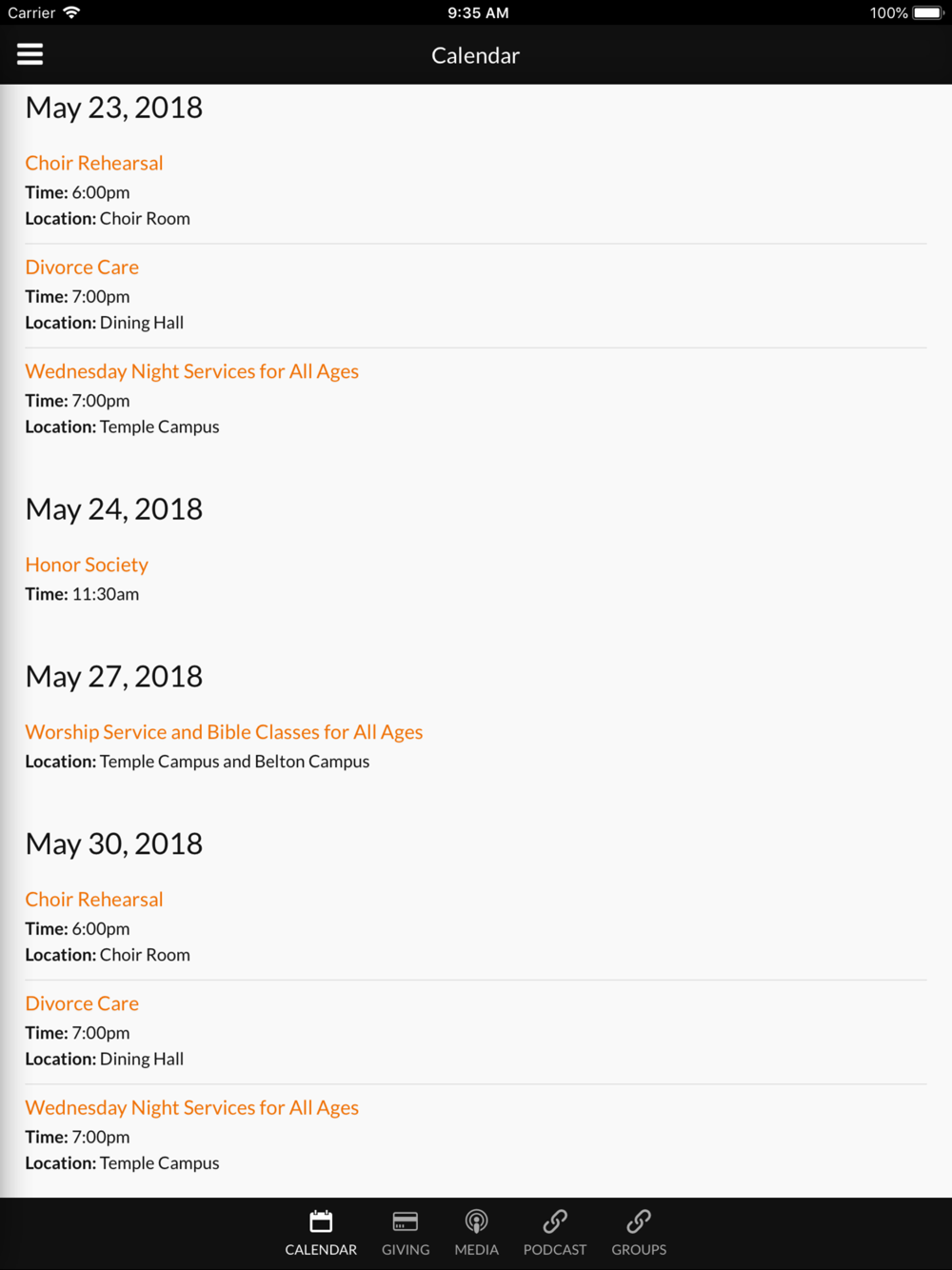The height and width of the screenshot is (1270, 952).
Task: Tap the Groups link icon
Action: [639, 1221]
